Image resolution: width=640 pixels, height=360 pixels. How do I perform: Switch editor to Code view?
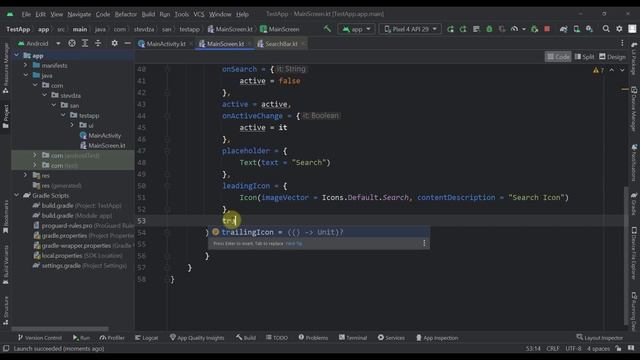[x=558, y=57]
